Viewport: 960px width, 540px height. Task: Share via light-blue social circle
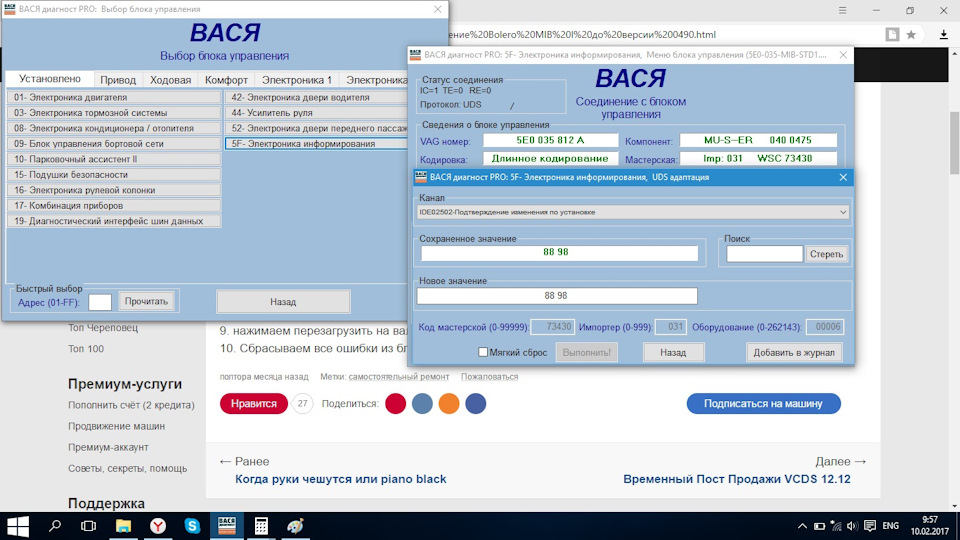422,403
